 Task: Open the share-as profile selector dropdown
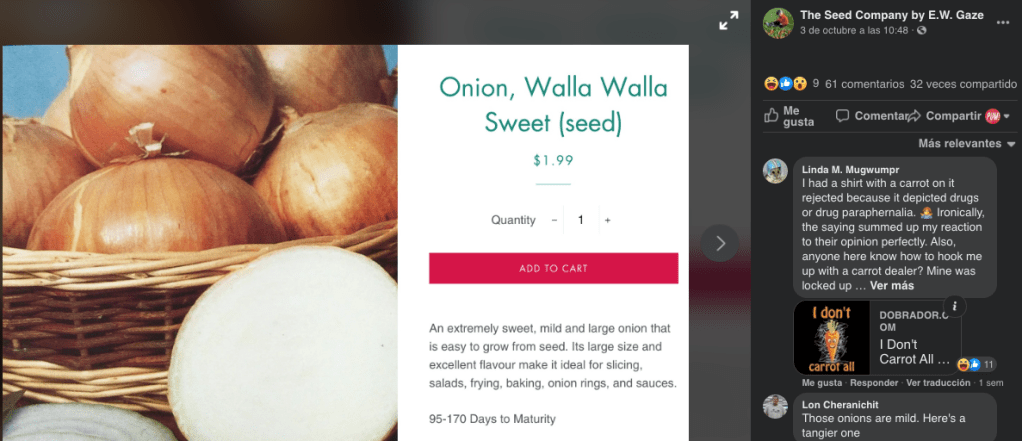[x=997, y=116]
